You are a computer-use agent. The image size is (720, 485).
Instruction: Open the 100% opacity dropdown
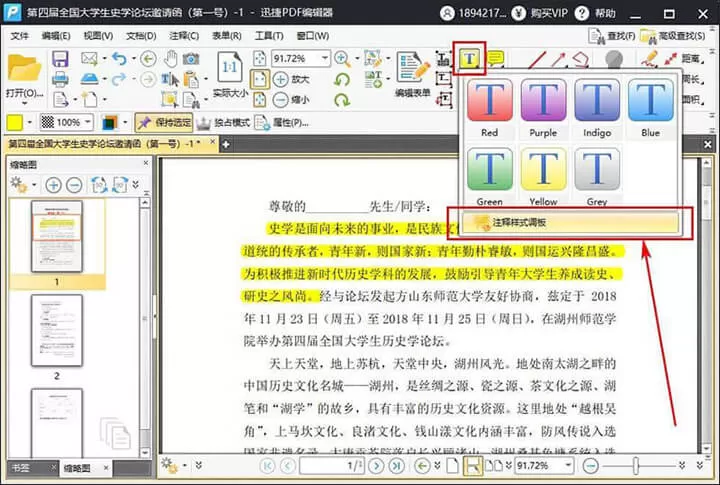(x=87, y=122)
